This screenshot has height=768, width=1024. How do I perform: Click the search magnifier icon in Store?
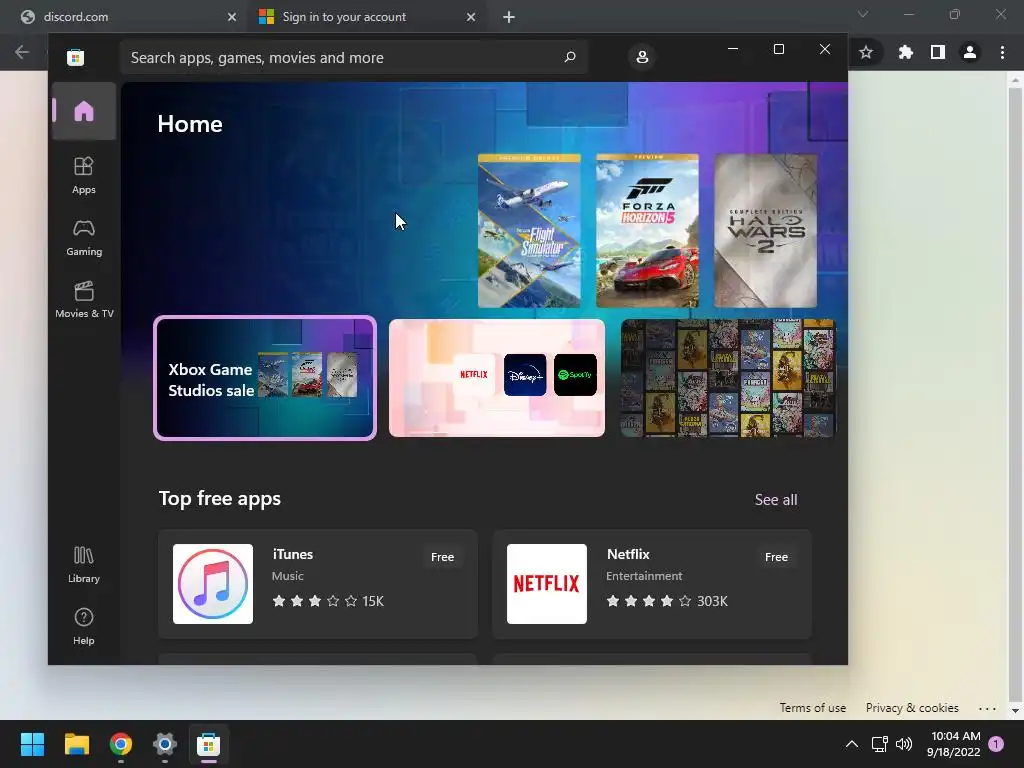pos(569,57)
